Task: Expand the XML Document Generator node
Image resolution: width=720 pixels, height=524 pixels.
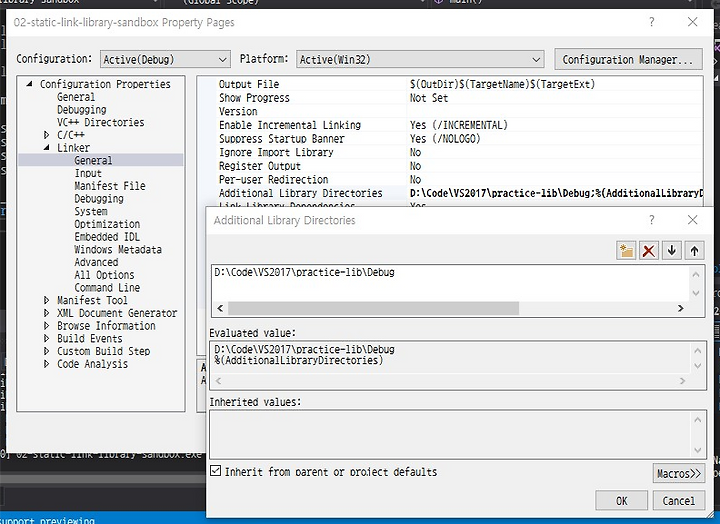Action: [46, 313]
